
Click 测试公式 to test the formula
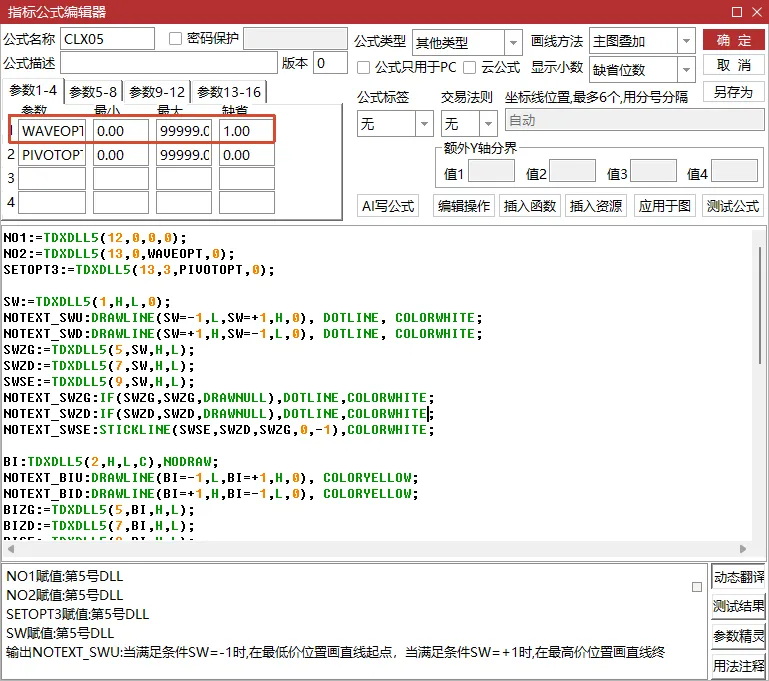[x=733, y=206]
